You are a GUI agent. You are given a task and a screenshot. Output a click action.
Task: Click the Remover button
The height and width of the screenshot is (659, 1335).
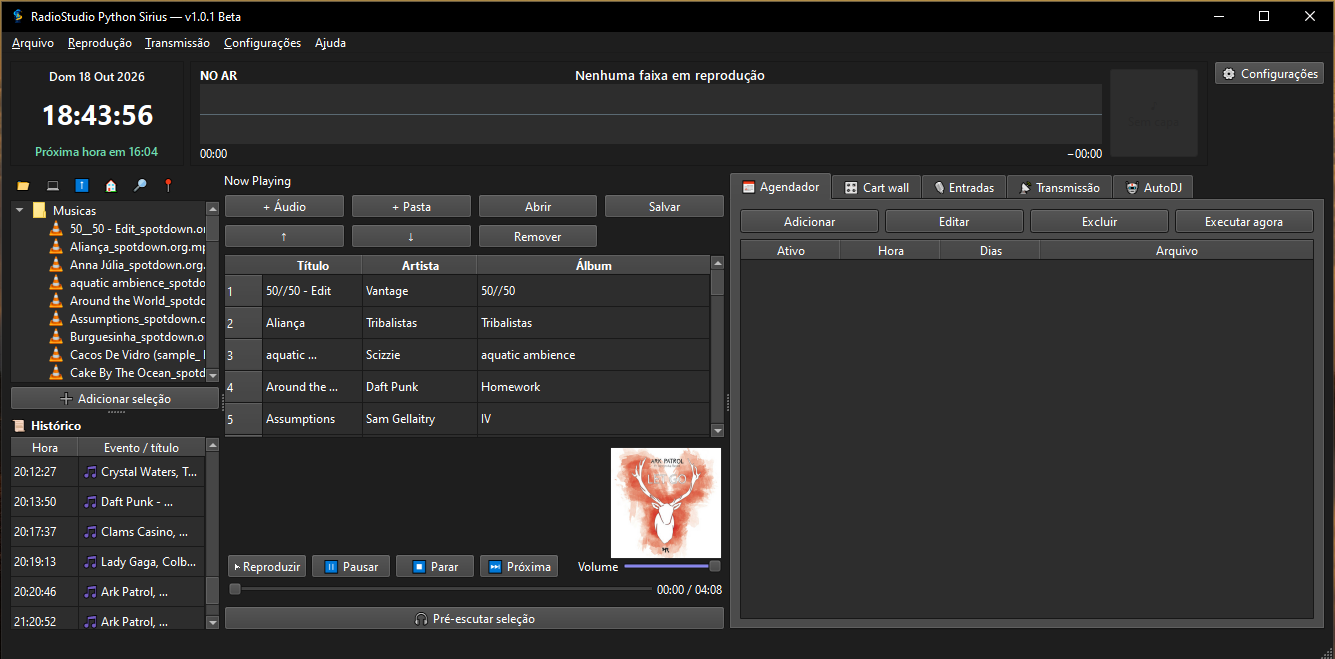(x=538, y=236)
